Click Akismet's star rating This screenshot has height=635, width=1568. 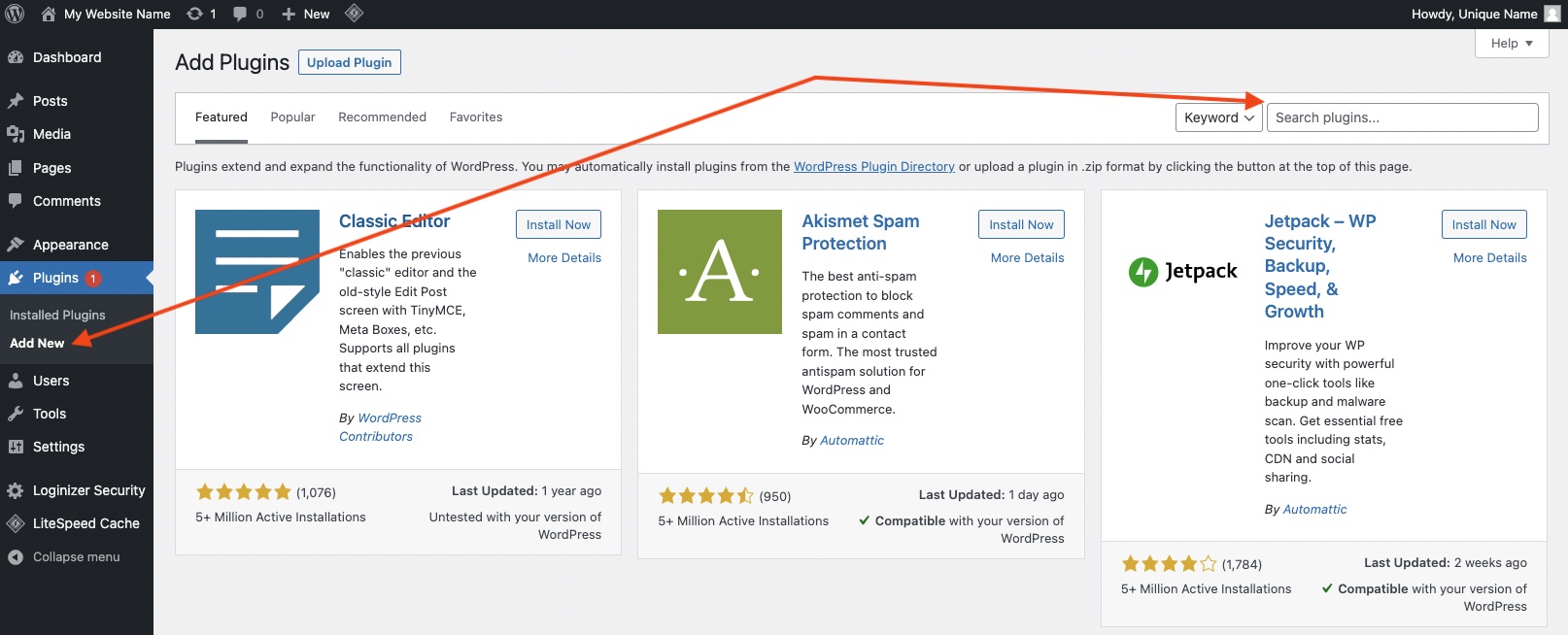pyautogui.click(x=706, y=496)
